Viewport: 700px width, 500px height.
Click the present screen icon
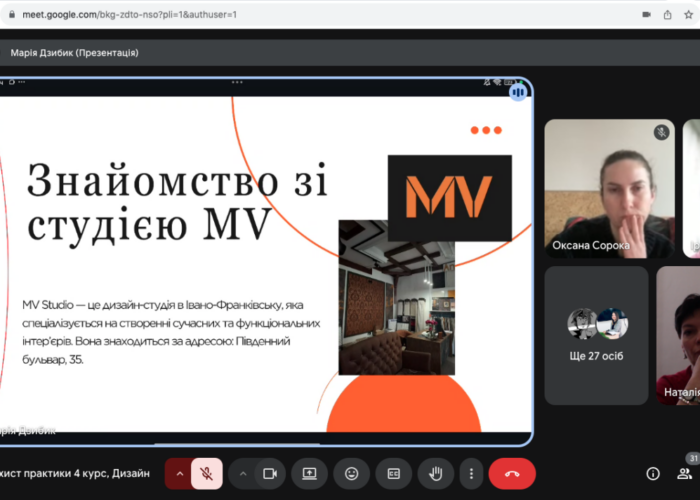coord(310,473)
